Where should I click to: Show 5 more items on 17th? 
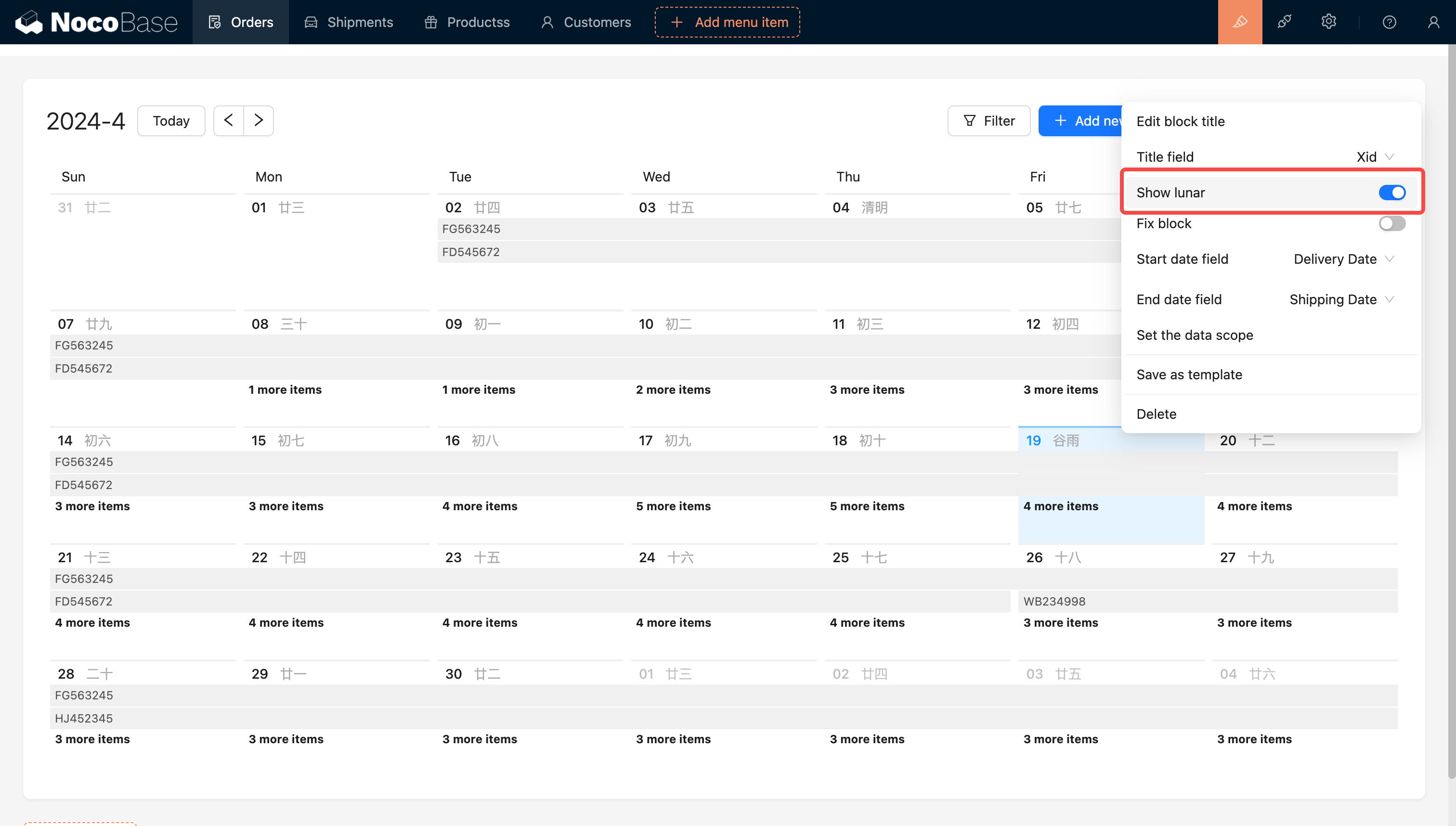673,506
